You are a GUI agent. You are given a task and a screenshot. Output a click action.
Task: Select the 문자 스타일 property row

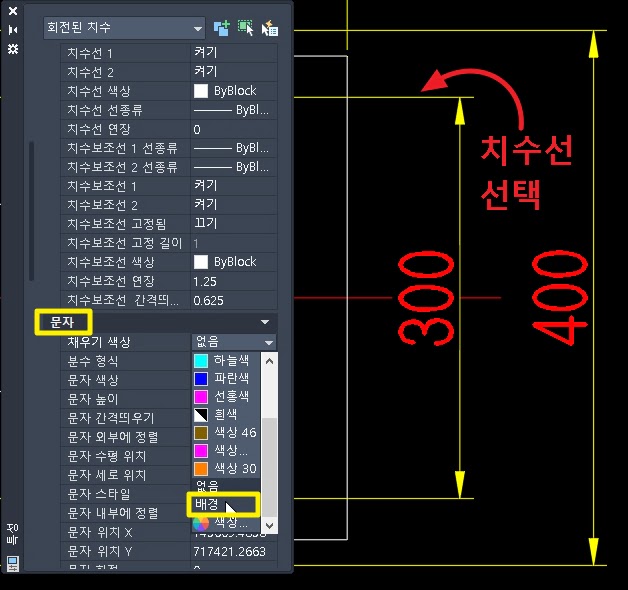tap(125, 494)
